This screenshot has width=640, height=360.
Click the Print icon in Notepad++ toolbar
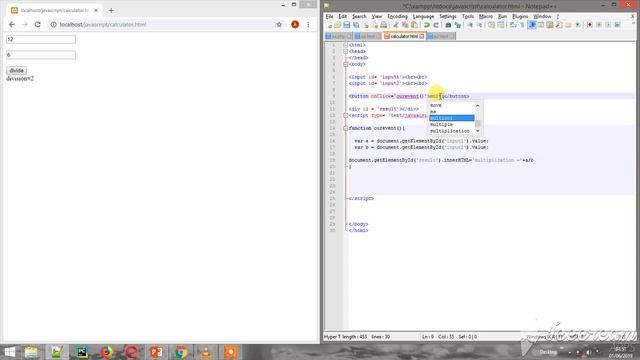pos(384,25)
